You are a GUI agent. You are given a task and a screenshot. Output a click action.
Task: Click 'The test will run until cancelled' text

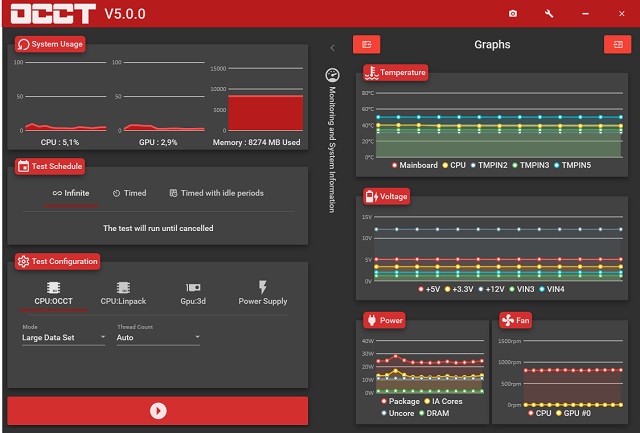tap(158, 228)
